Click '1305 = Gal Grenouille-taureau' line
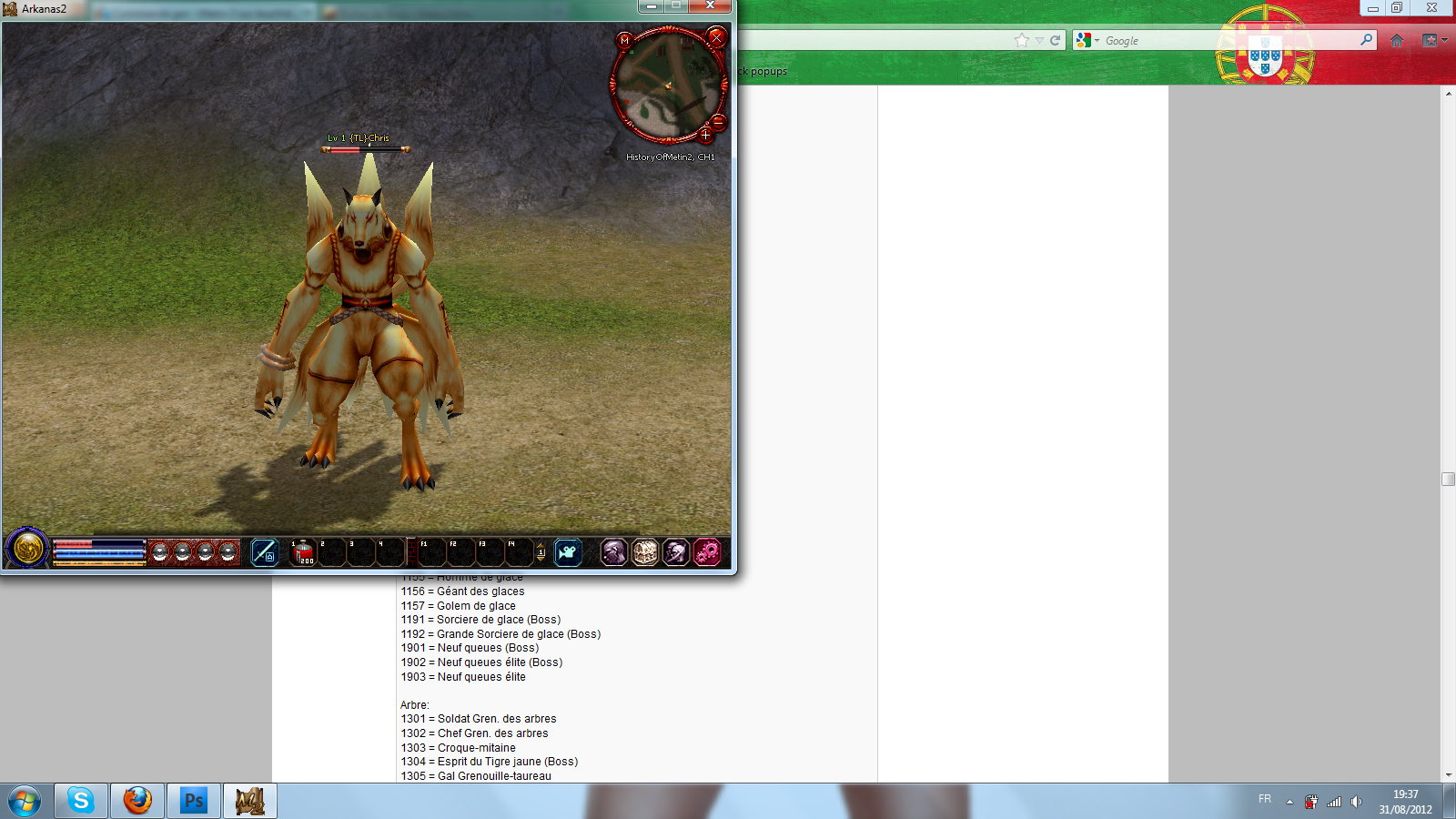 pos(476,776)
